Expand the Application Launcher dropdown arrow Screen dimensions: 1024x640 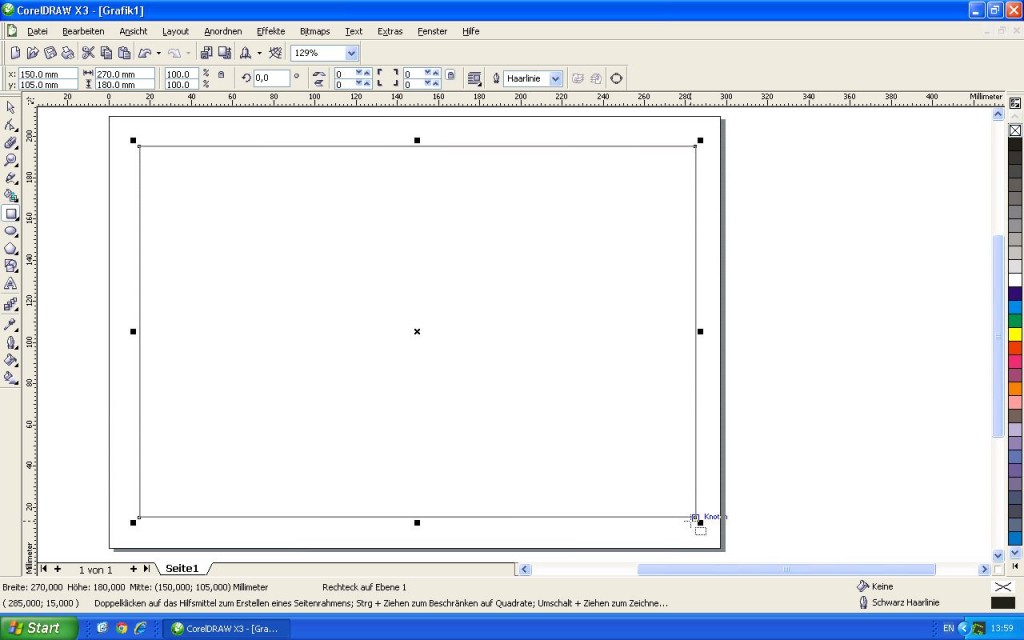pyautogui.click(x=259, y=54)
